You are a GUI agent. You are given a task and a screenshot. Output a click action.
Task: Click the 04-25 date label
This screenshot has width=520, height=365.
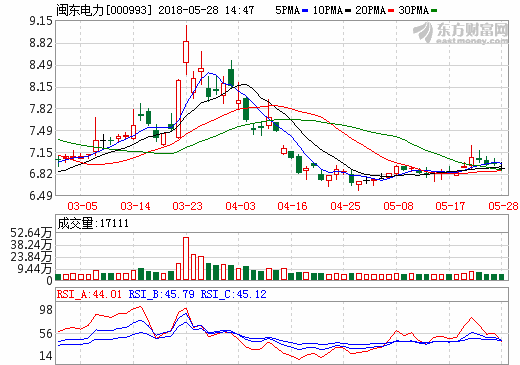point(345,206)
